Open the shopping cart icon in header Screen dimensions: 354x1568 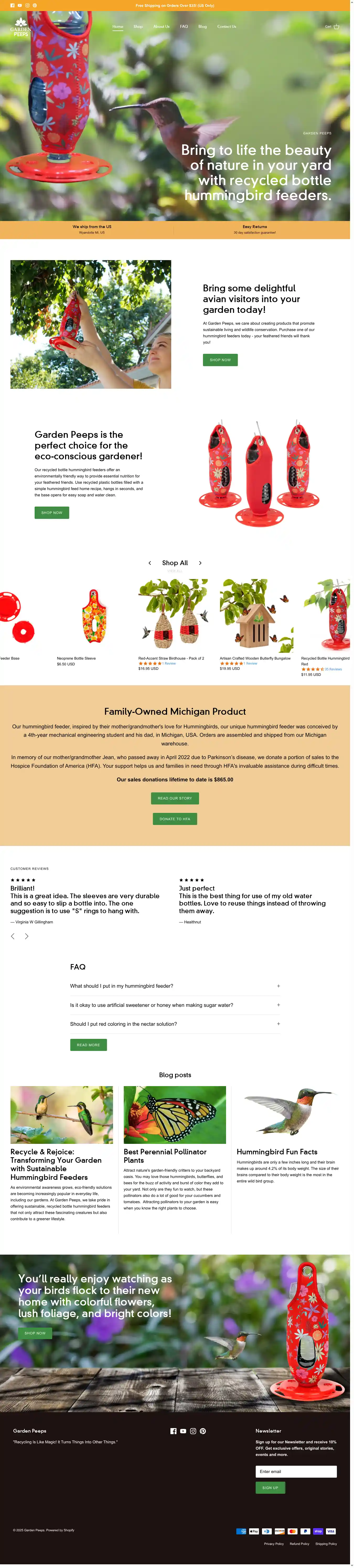(x=336, y=27)
